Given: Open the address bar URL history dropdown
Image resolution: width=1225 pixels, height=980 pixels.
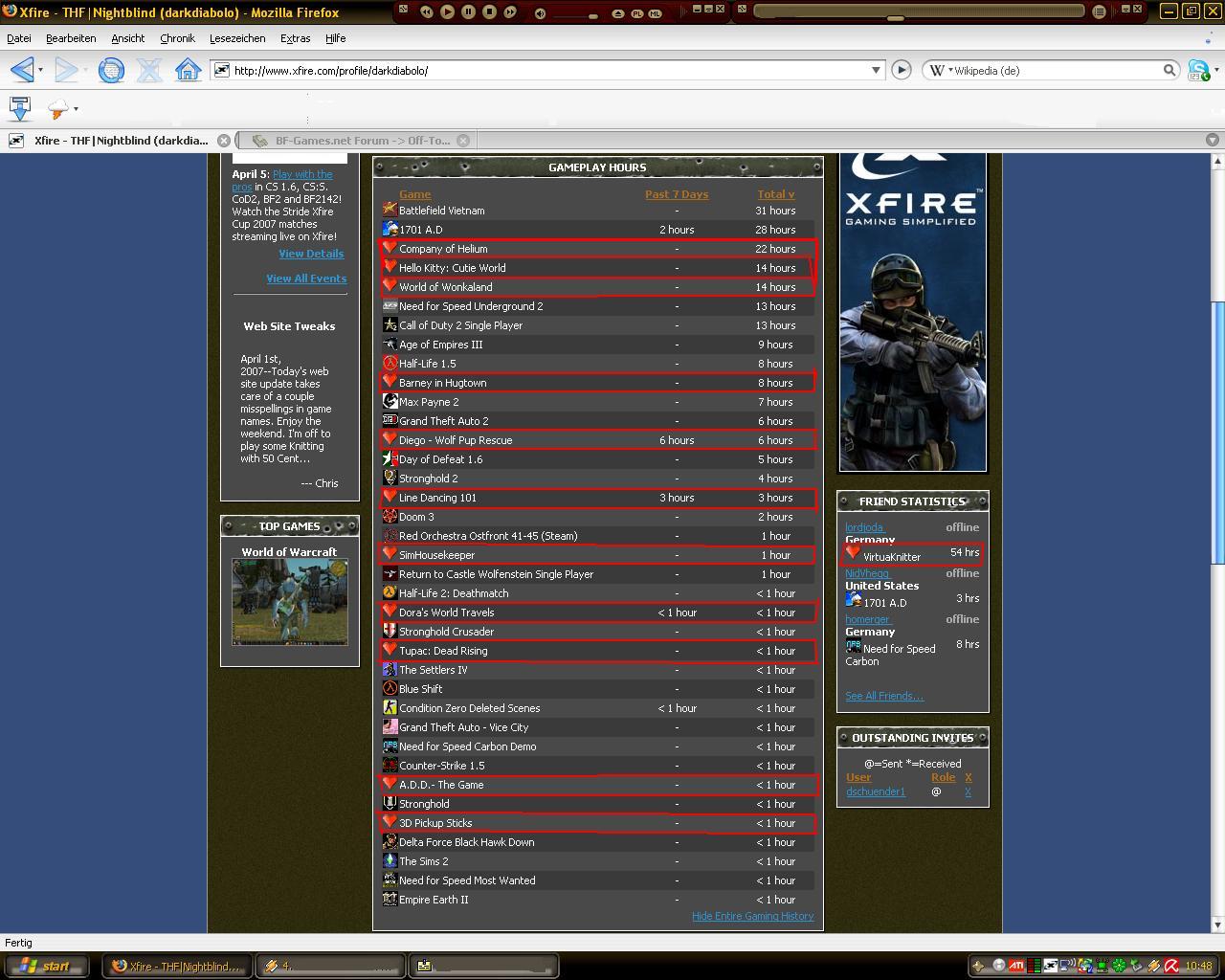Looking at the screenshot, I should [876, 70].
